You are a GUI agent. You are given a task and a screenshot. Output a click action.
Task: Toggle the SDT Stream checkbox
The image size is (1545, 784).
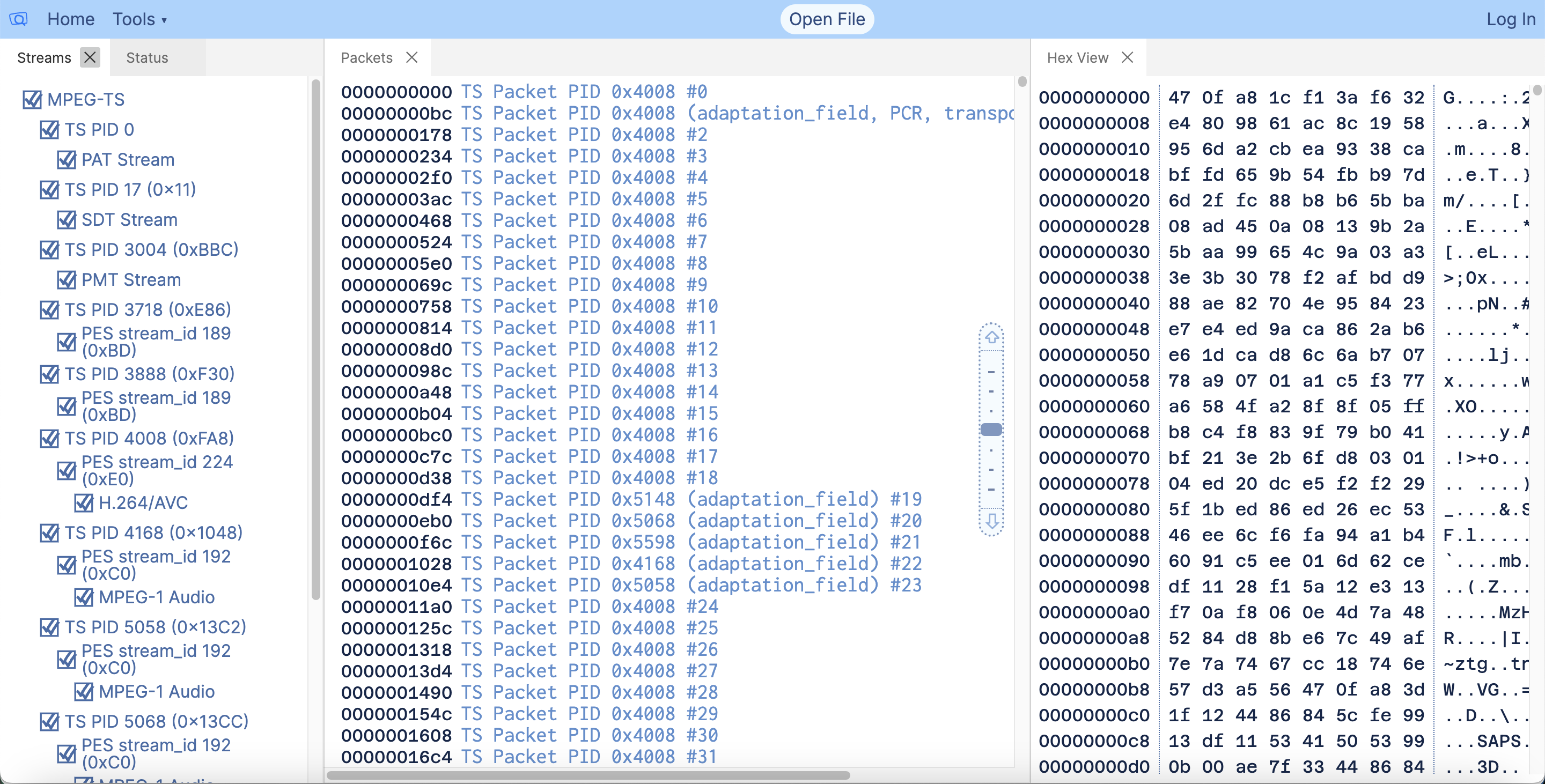[x=67, y=219]
